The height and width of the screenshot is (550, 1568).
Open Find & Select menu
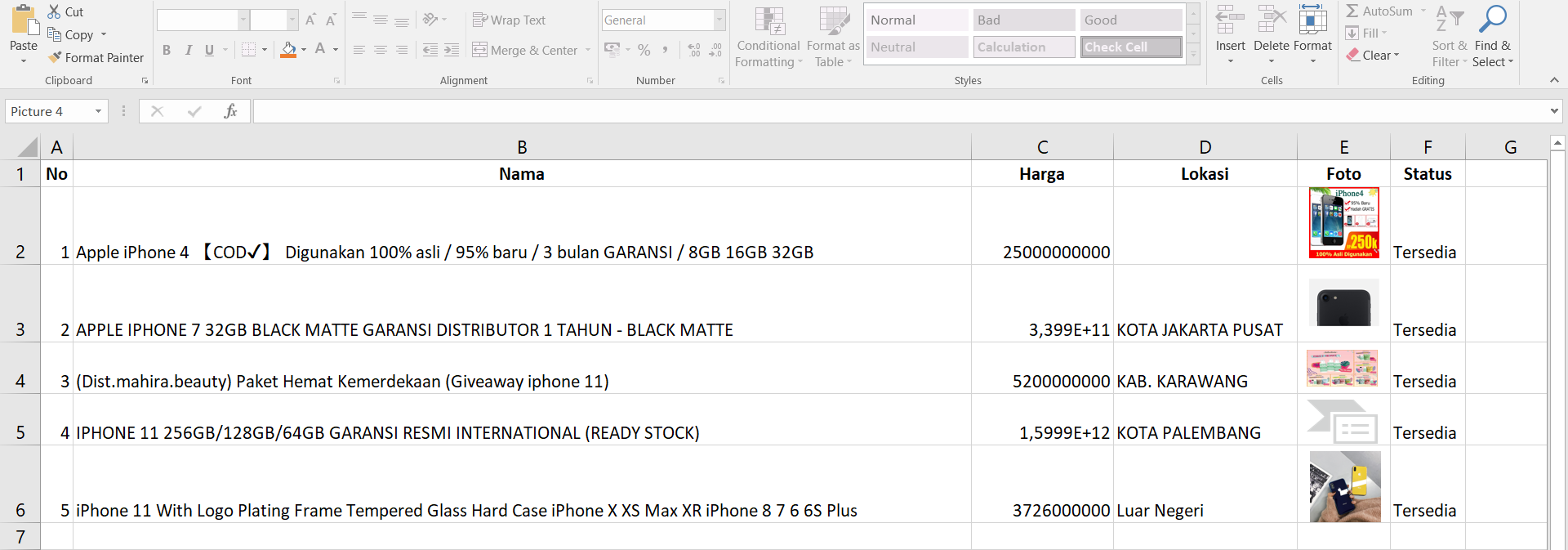[1492, 37]
